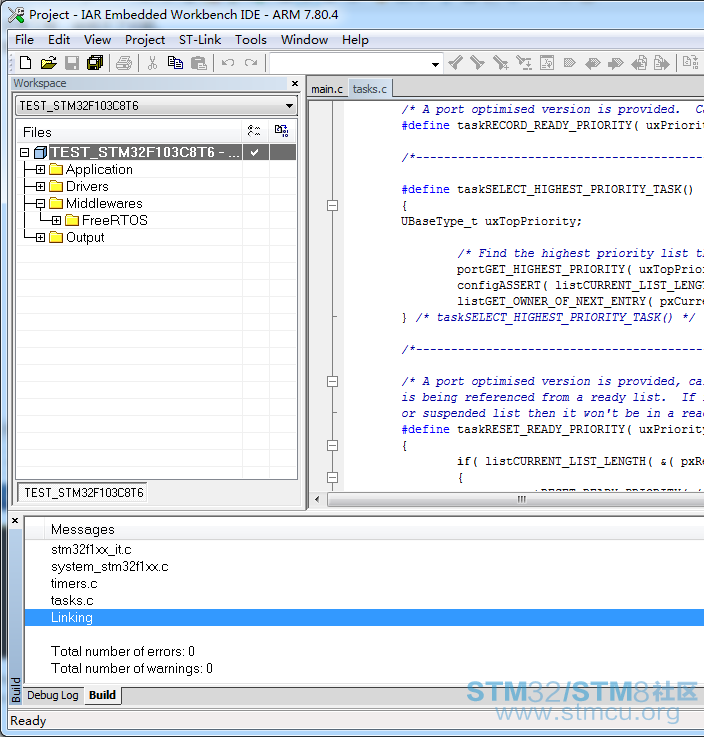This screenshot has width=704, height=737.
Task: Open the Help menu
Action: click(x=355, y=40)
